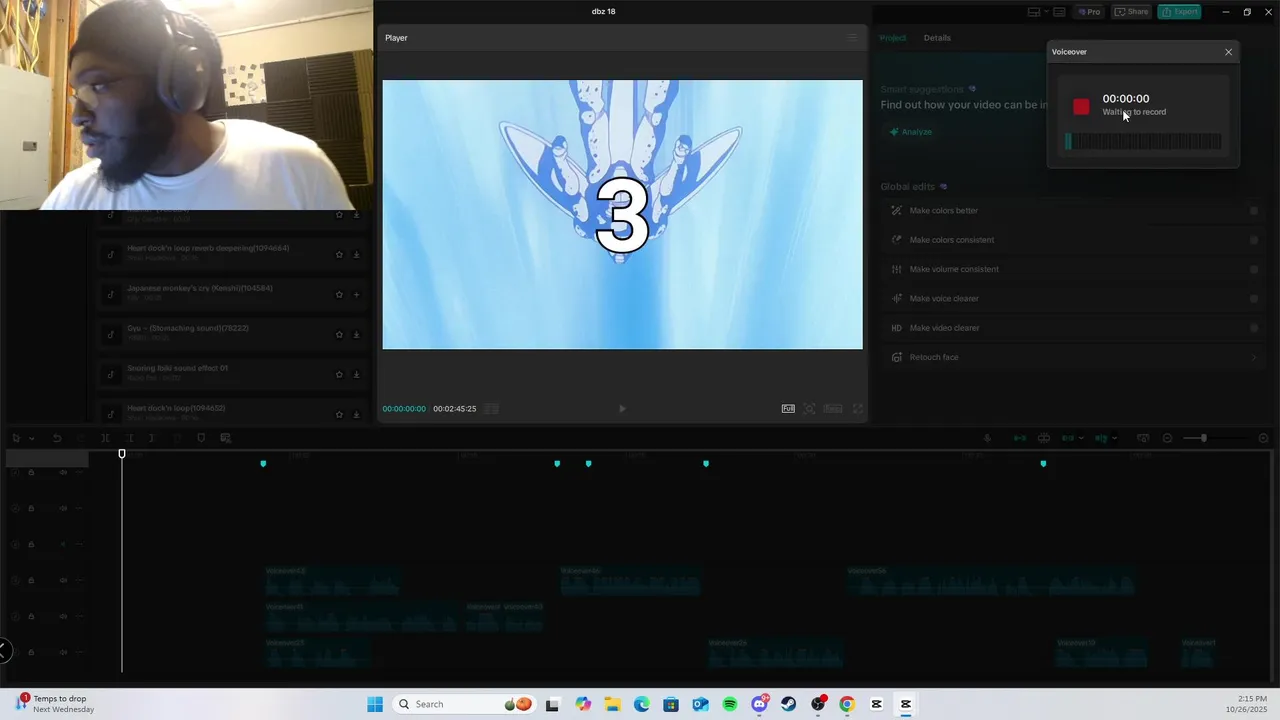Open File Explorer from the taskbar
This screenshot has width=1280, height=720.
[x=612, y=704]
